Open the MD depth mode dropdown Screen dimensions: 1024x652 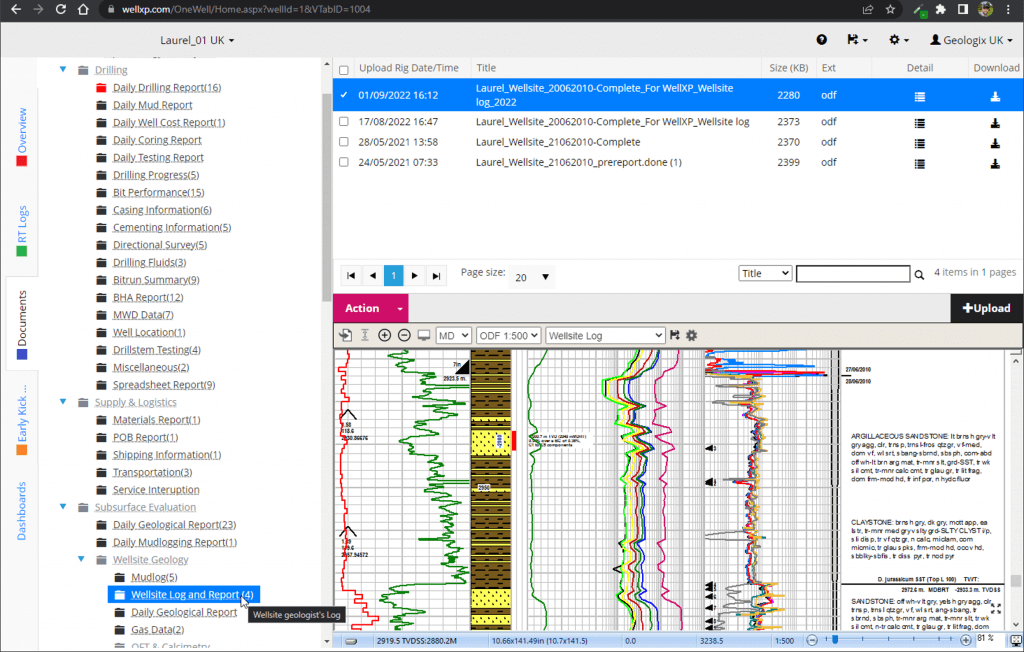(x=453, y=335)
